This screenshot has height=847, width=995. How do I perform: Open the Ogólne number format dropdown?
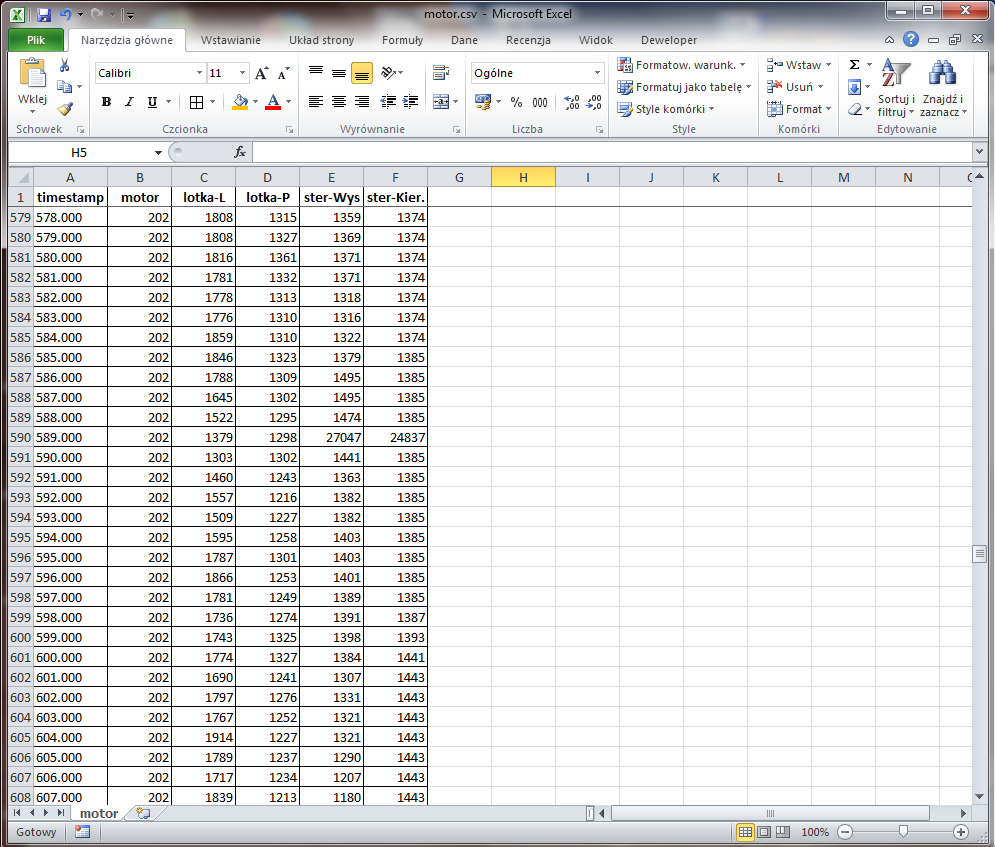[598, 73]
